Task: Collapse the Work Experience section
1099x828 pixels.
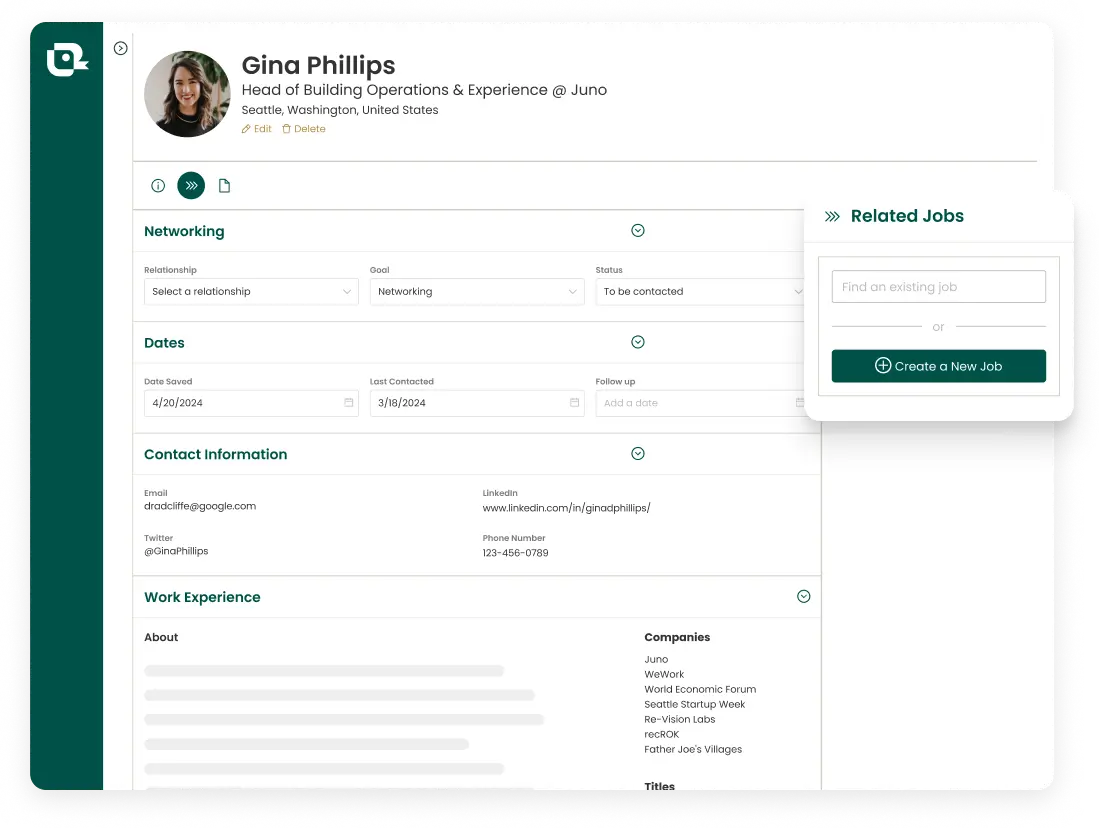Action: (803, 596)
